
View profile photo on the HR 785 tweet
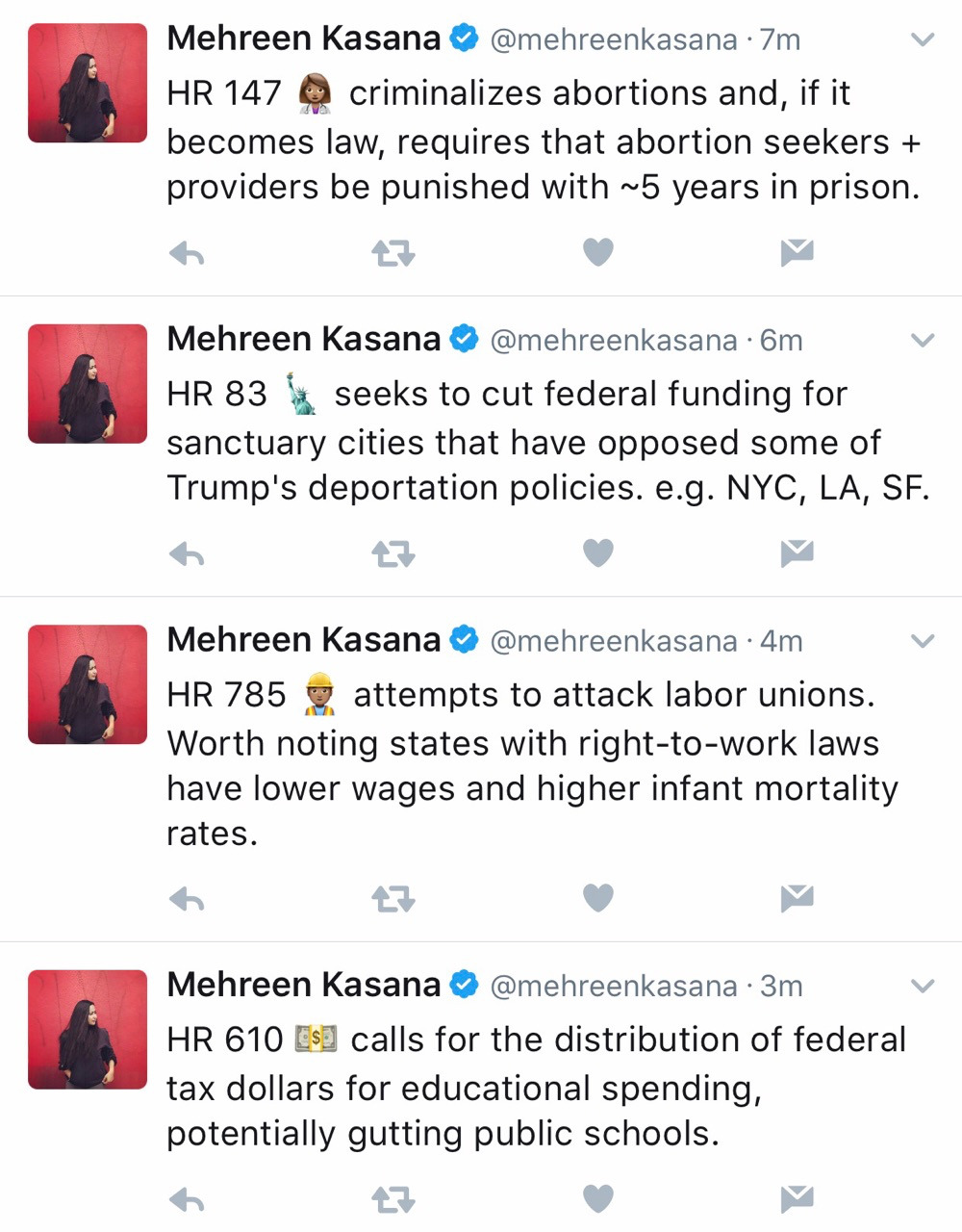(88, 684)
